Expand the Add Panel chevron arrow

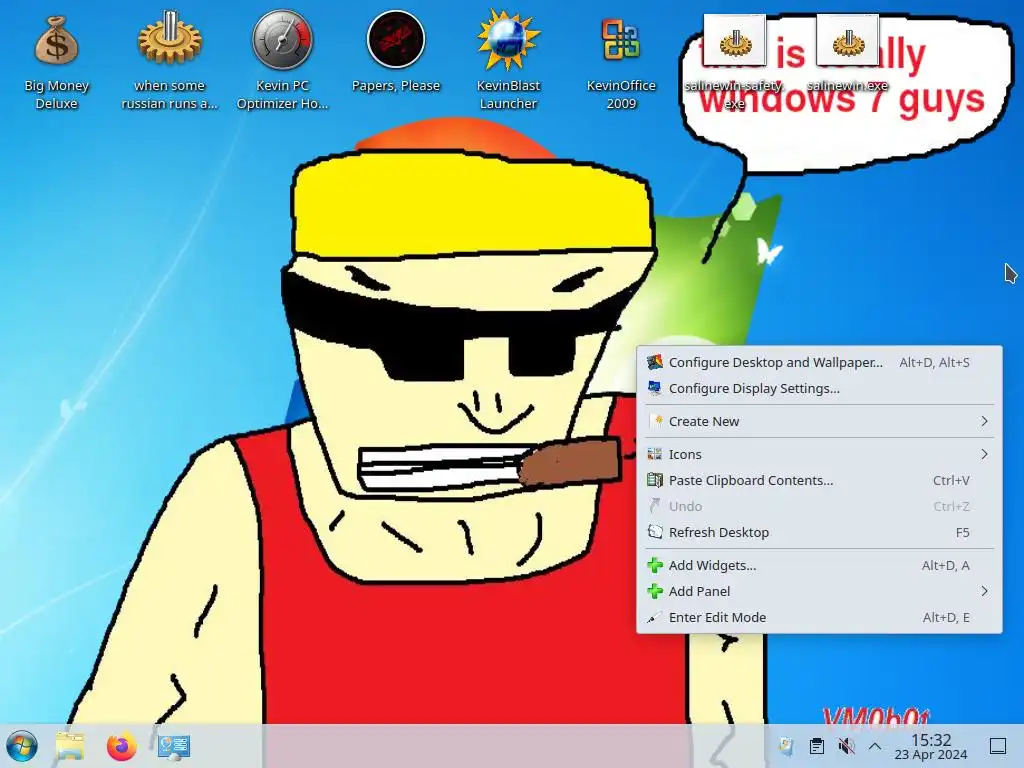[984, 591]
